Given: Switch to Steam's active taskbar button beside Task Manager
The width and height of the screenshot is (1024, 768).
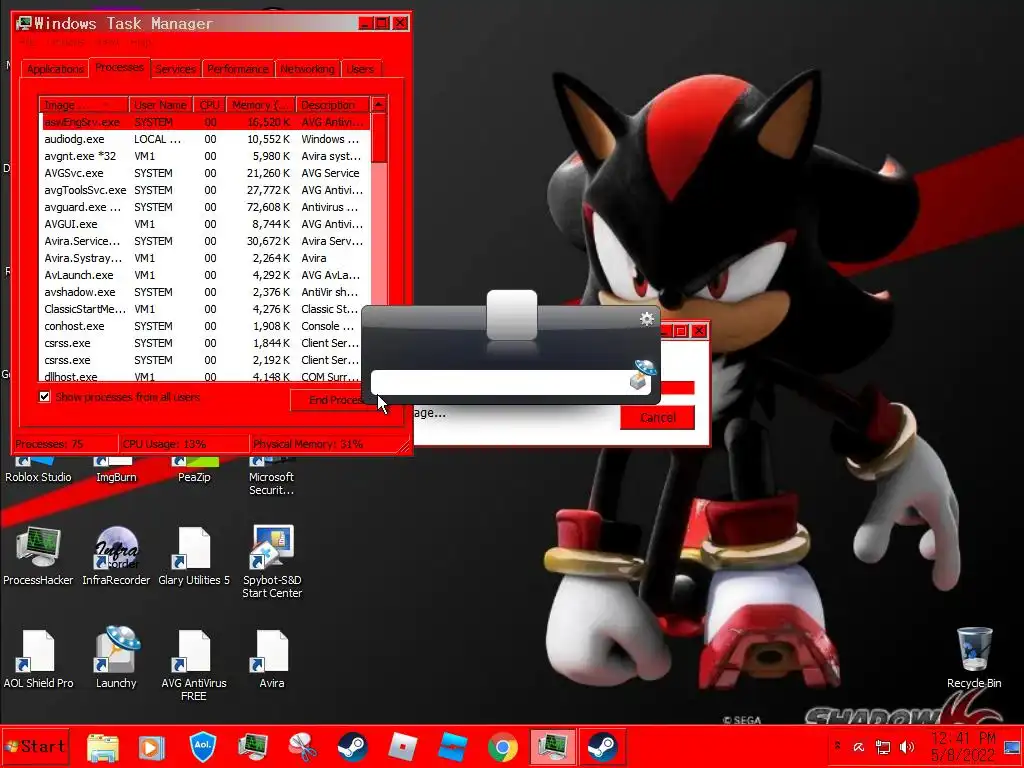Looking at the screenshot, I should (603, 747).
